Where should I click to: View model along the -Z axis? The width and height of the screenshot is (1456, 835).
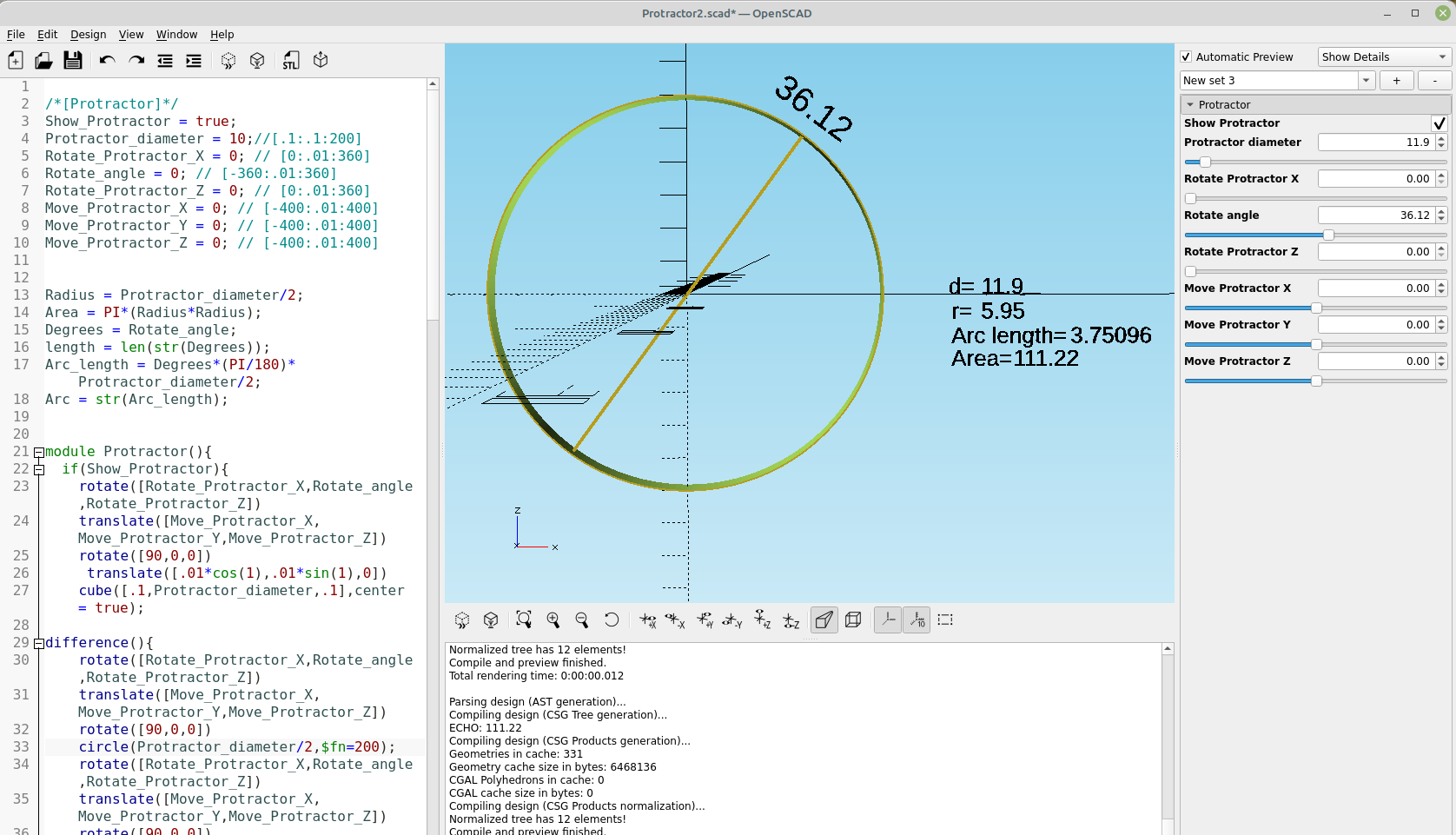pos(791,620)
